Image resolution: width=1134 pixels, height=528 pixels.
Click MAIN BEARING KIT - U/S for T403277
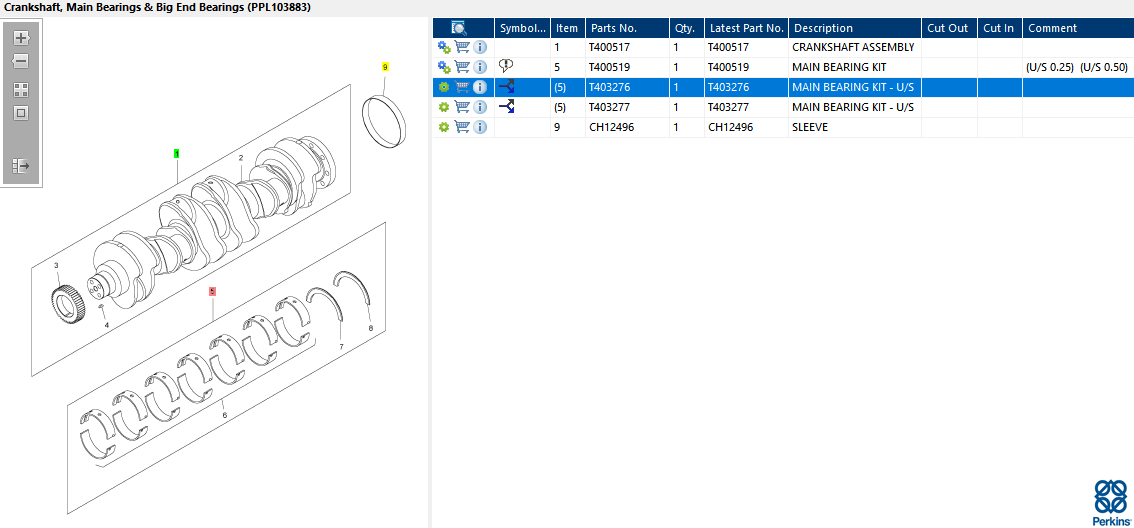click(x=853, y=107)
